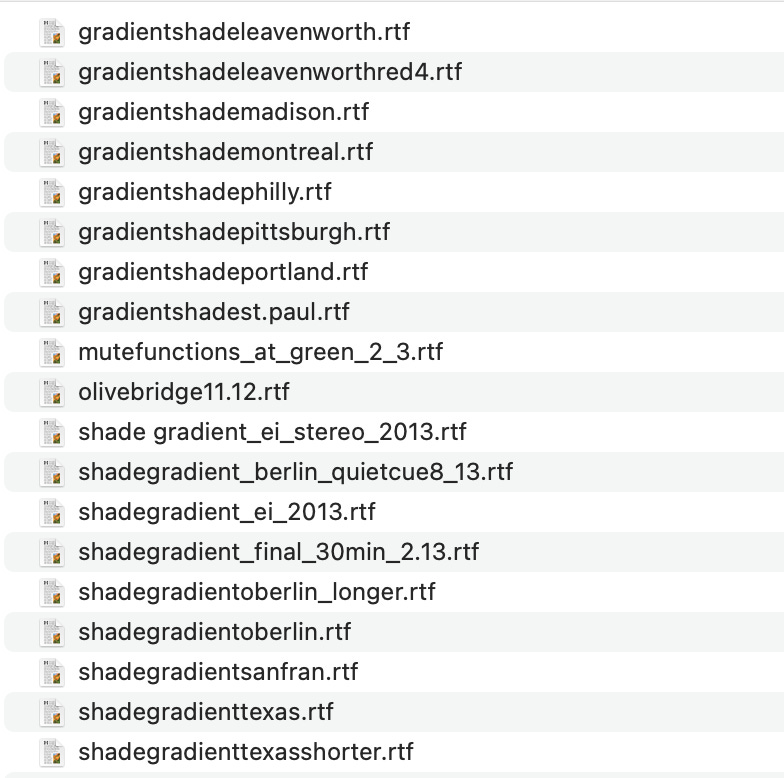Select the file name gradientshadepittsburgh.rtf
Viewport: 784px width, 778px height.
[234, 232]
